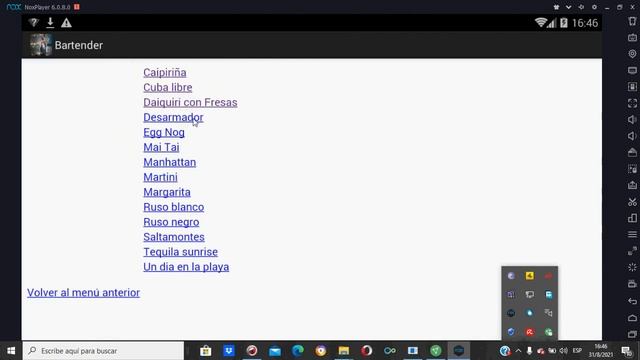Tap the Wi-Fi signal icon in status bar
The width and height of the screenshot is (640, 360).
540,22
